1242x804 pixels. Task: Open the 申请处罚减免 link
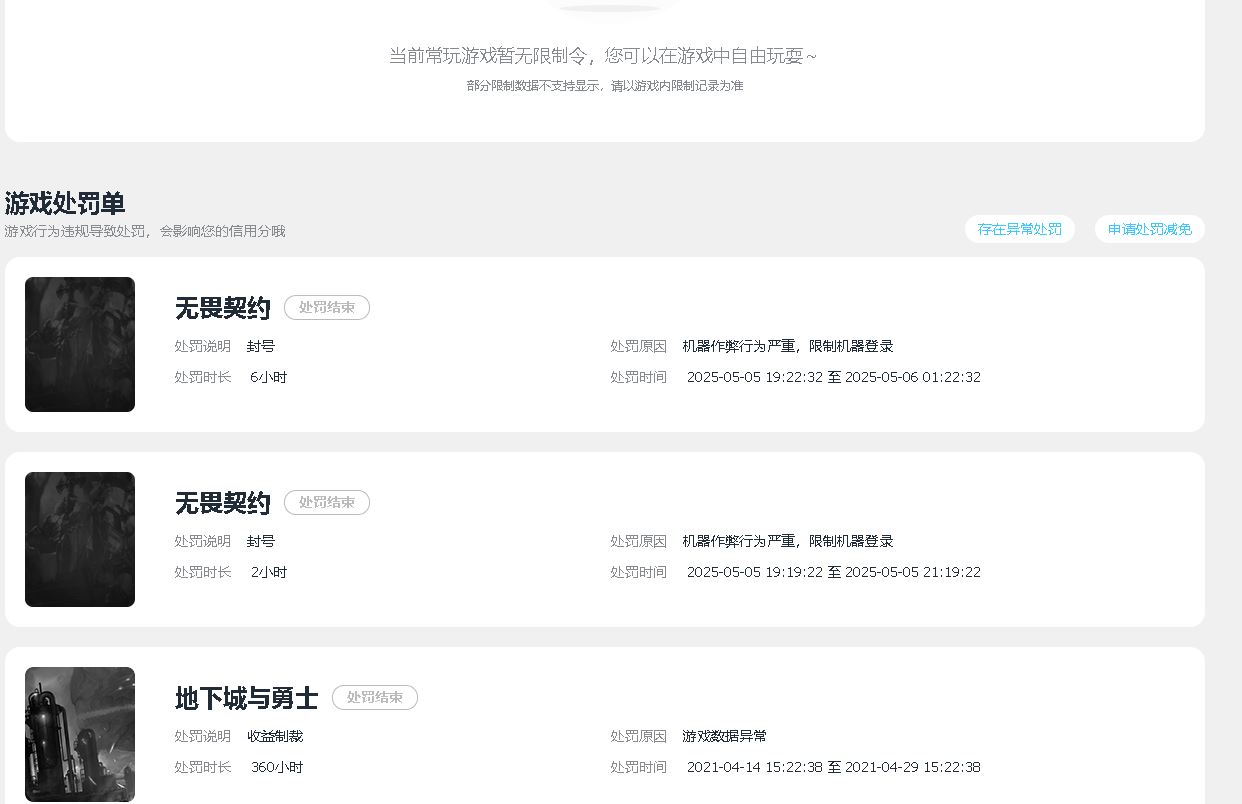(1149, 229)
